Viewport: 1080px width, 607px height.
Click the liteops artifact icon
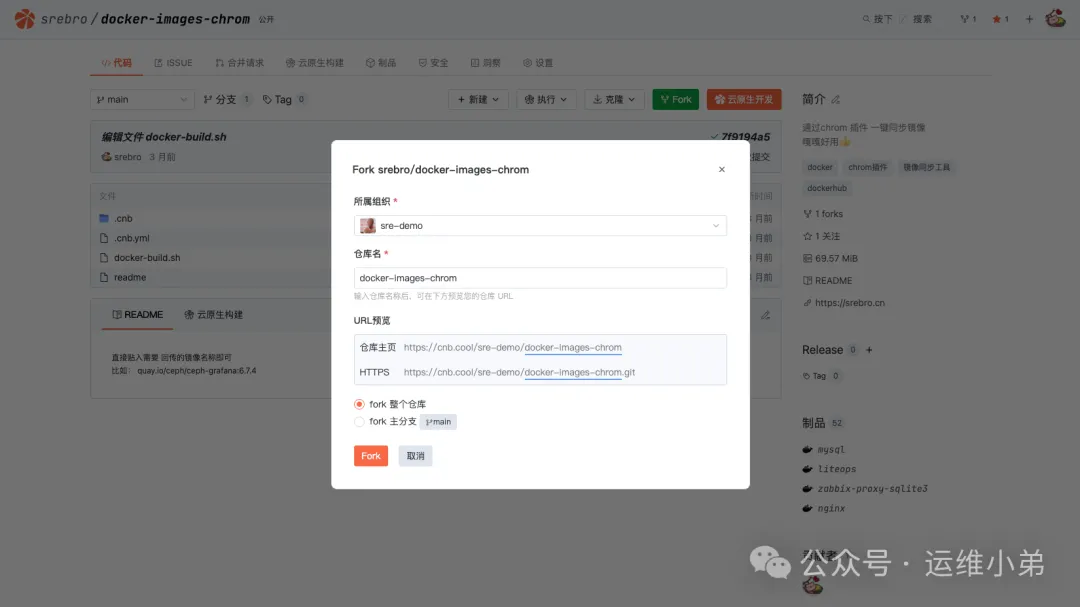click(x=807, y=469)
